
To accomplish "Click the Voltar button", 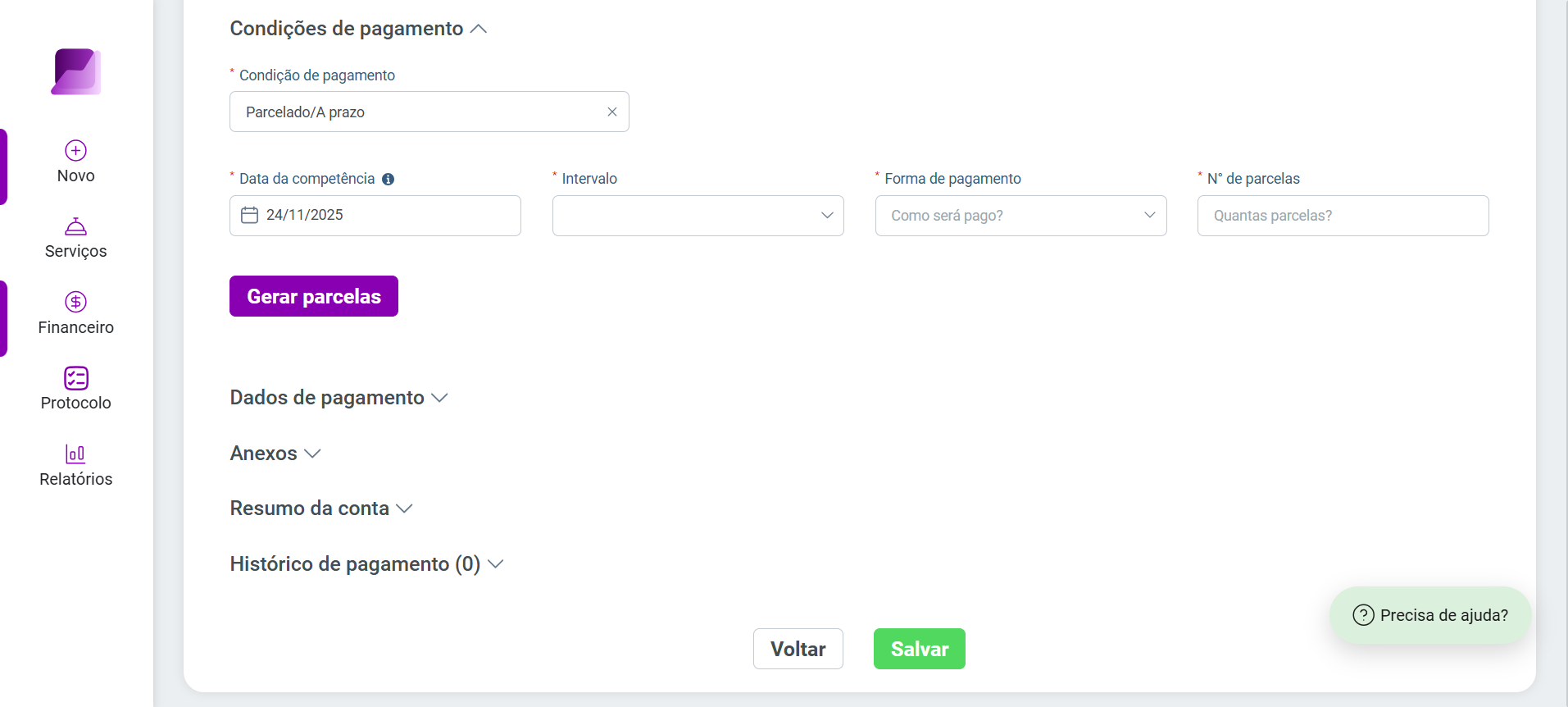I will tap(798, 649).
